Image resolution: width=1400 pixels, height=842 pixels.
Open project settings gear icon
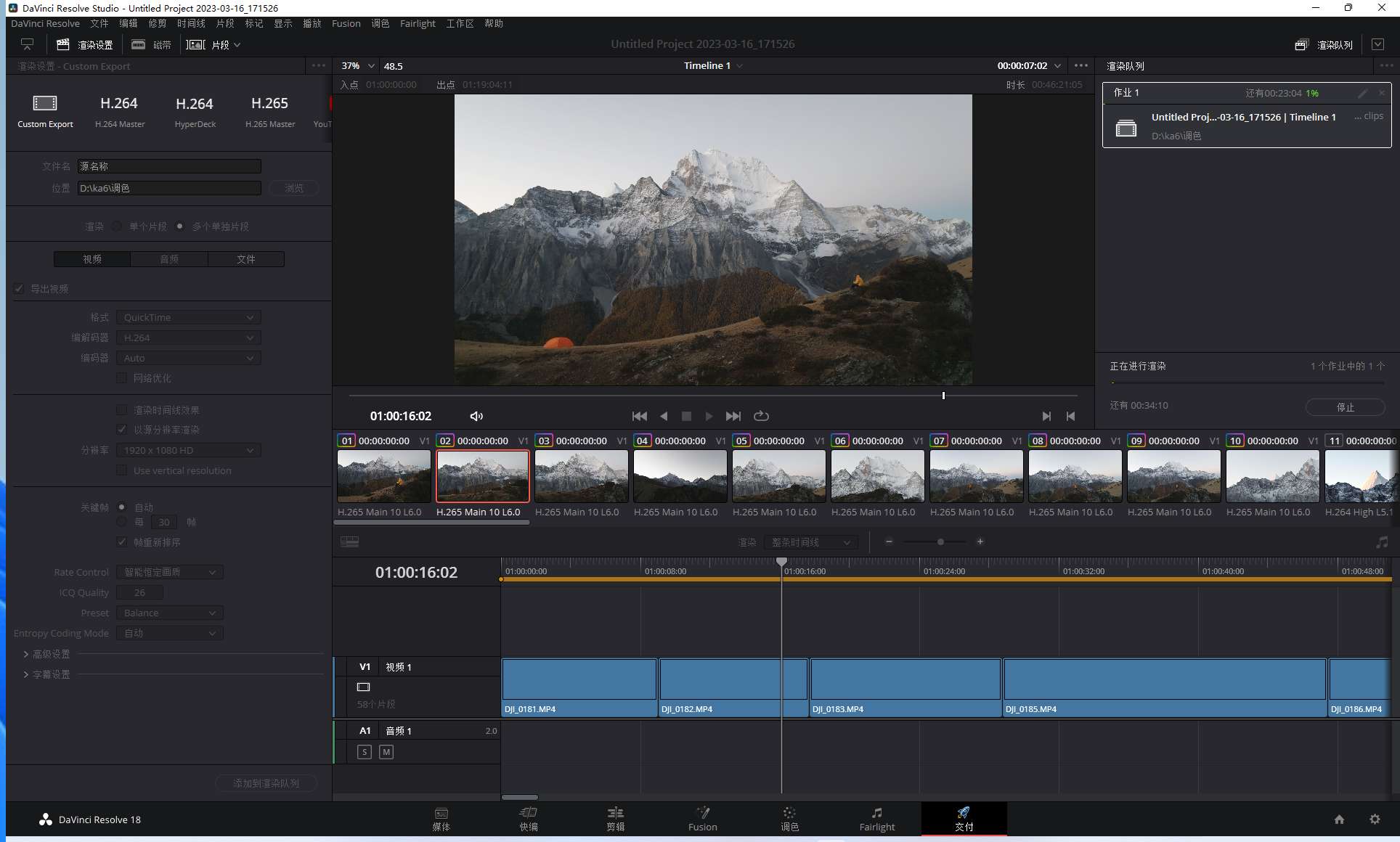[x=1375, y=819]
